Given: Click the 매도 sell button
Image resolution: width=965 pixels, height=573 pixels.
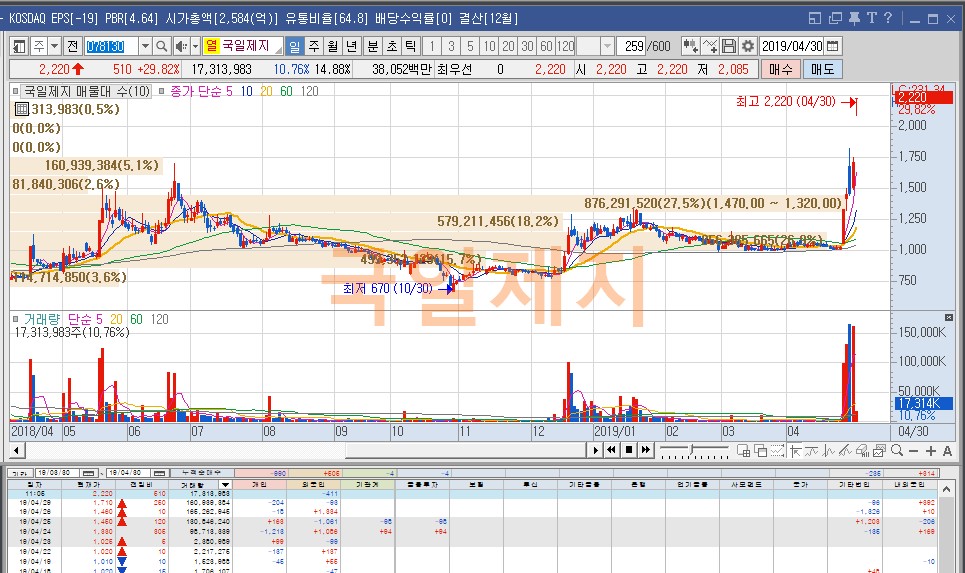Looking at the screenshot, I should (823, 69).
